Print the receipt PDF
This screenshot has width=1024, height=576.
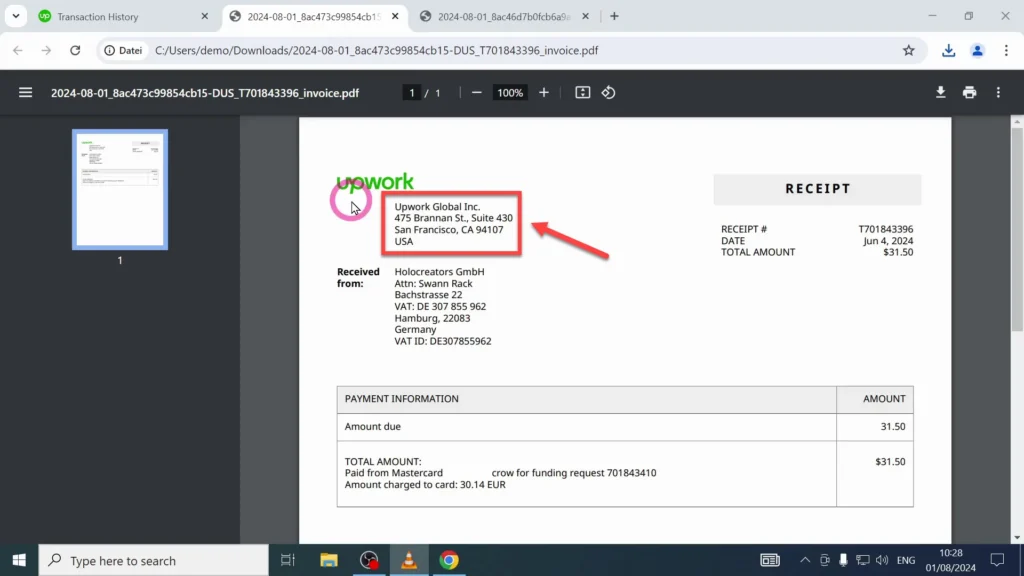click(x=969, y=93)
